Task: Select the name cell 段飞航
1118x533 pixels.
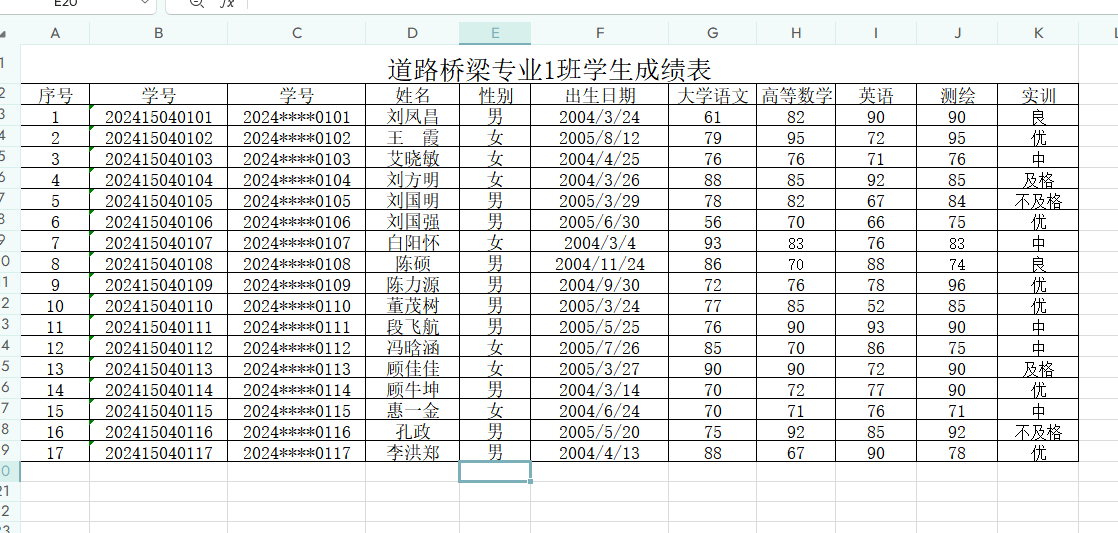Action: pyautogui.click(x=412, y=327)
